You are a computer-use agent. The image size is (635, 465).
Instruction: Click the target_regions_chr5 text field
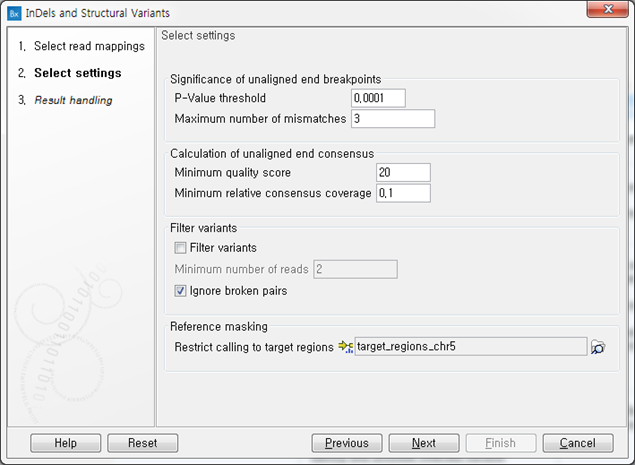tap(471, 347)
